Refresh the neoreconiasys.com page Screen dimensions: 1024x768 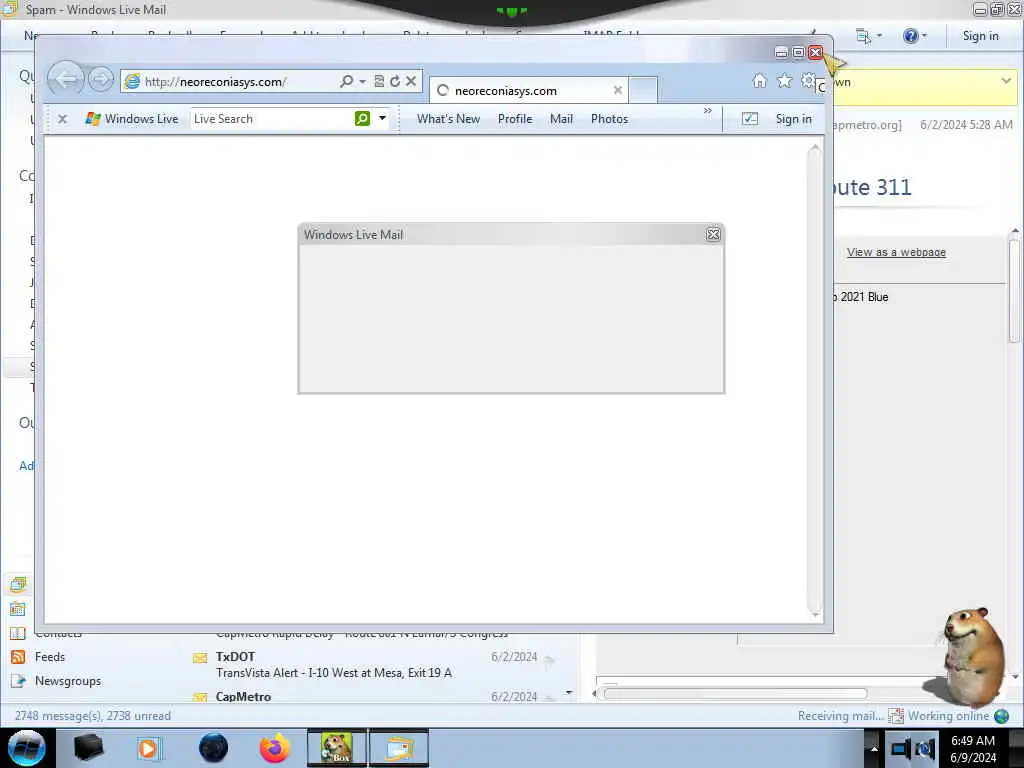coord(395,82)
